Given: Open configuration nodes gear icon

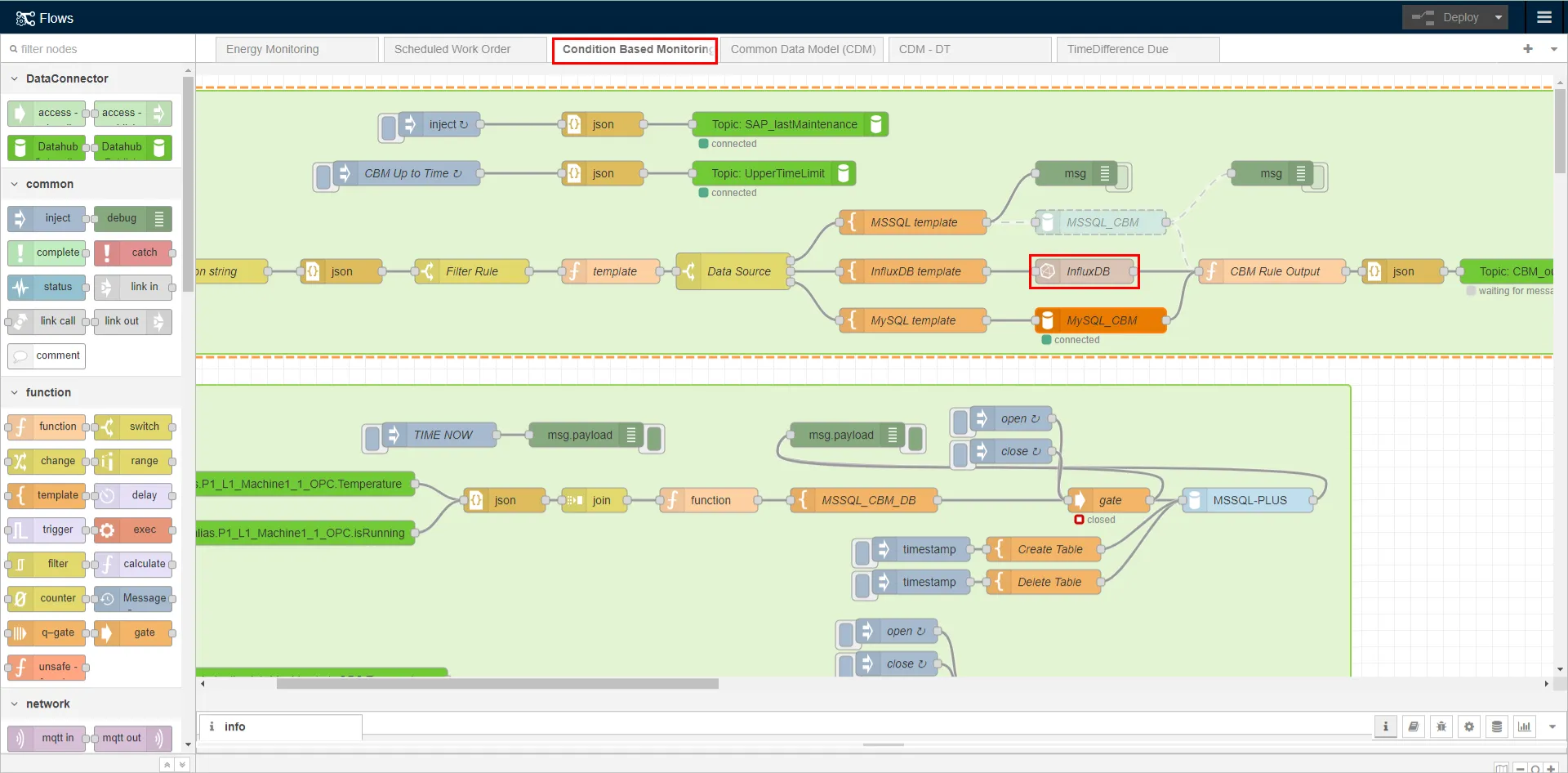Looking at the screenshot, I should click(1469, 726).
